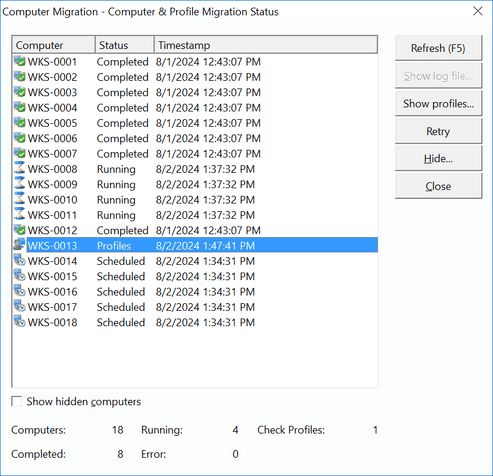Select the WKS-0005 computer name
The image size is (493, 476).
click(x=52, y=123)
